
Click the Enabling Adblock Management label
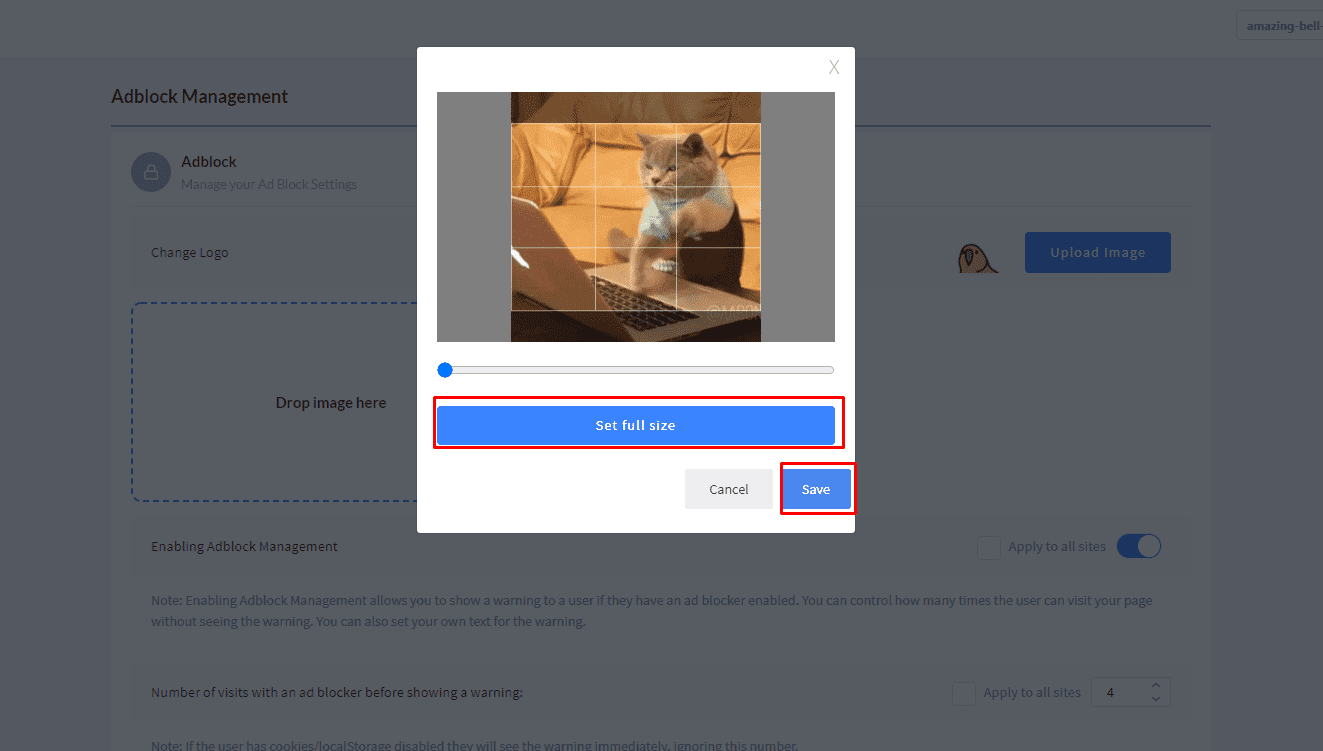coord(244,547)
